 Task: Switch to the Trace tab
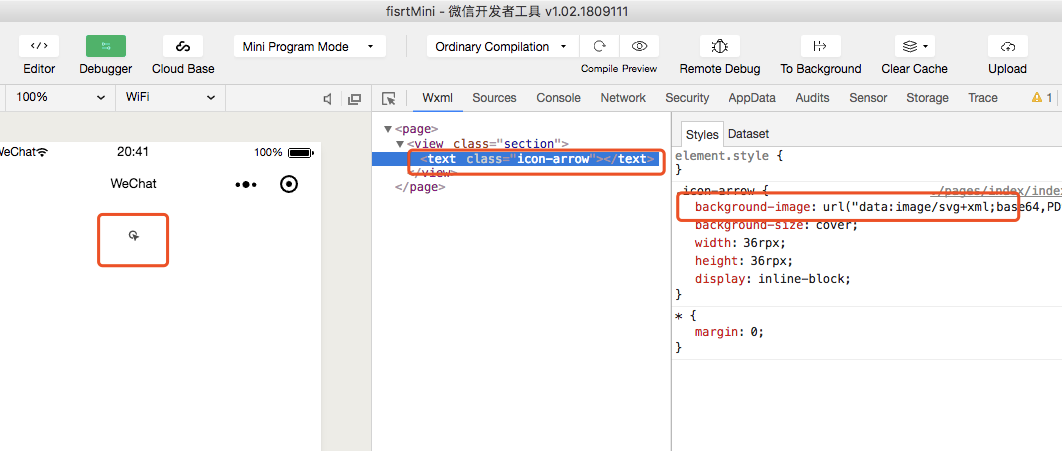(983, 98)
